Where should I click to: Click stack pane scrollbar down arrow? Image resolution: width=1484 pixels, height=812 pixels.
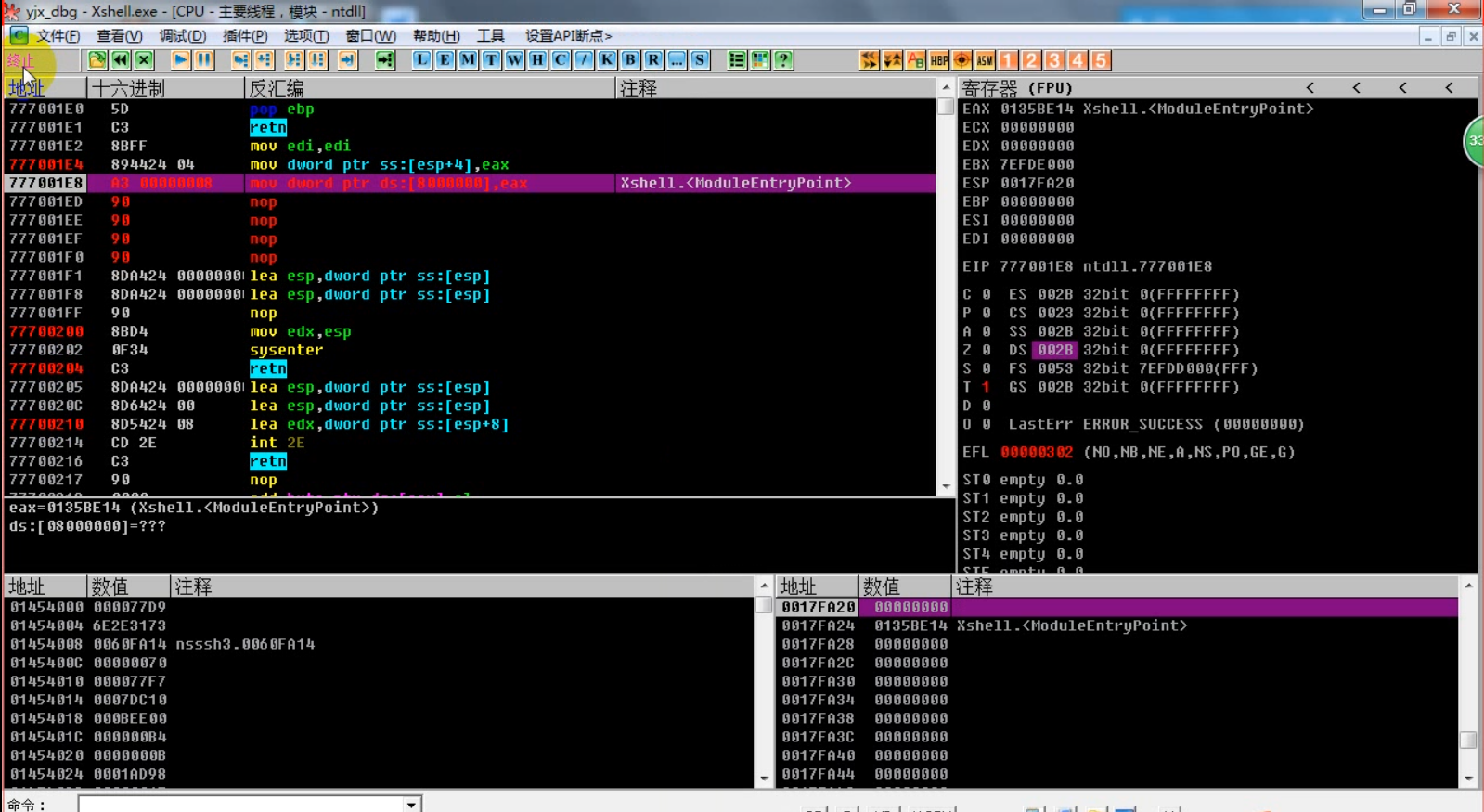pyautogui.click(x=1468, y=779)
